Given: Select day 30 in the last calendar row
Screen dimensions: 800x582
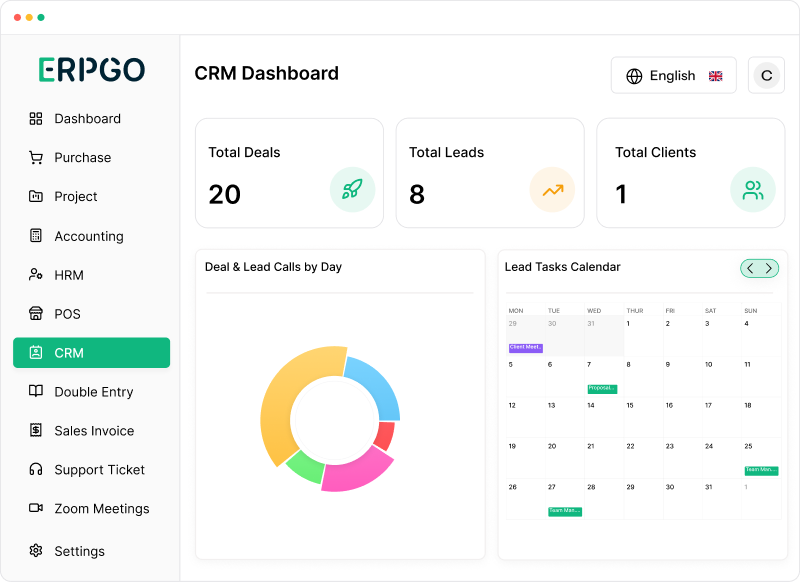Looking at the screenshot, I should 670,487.
